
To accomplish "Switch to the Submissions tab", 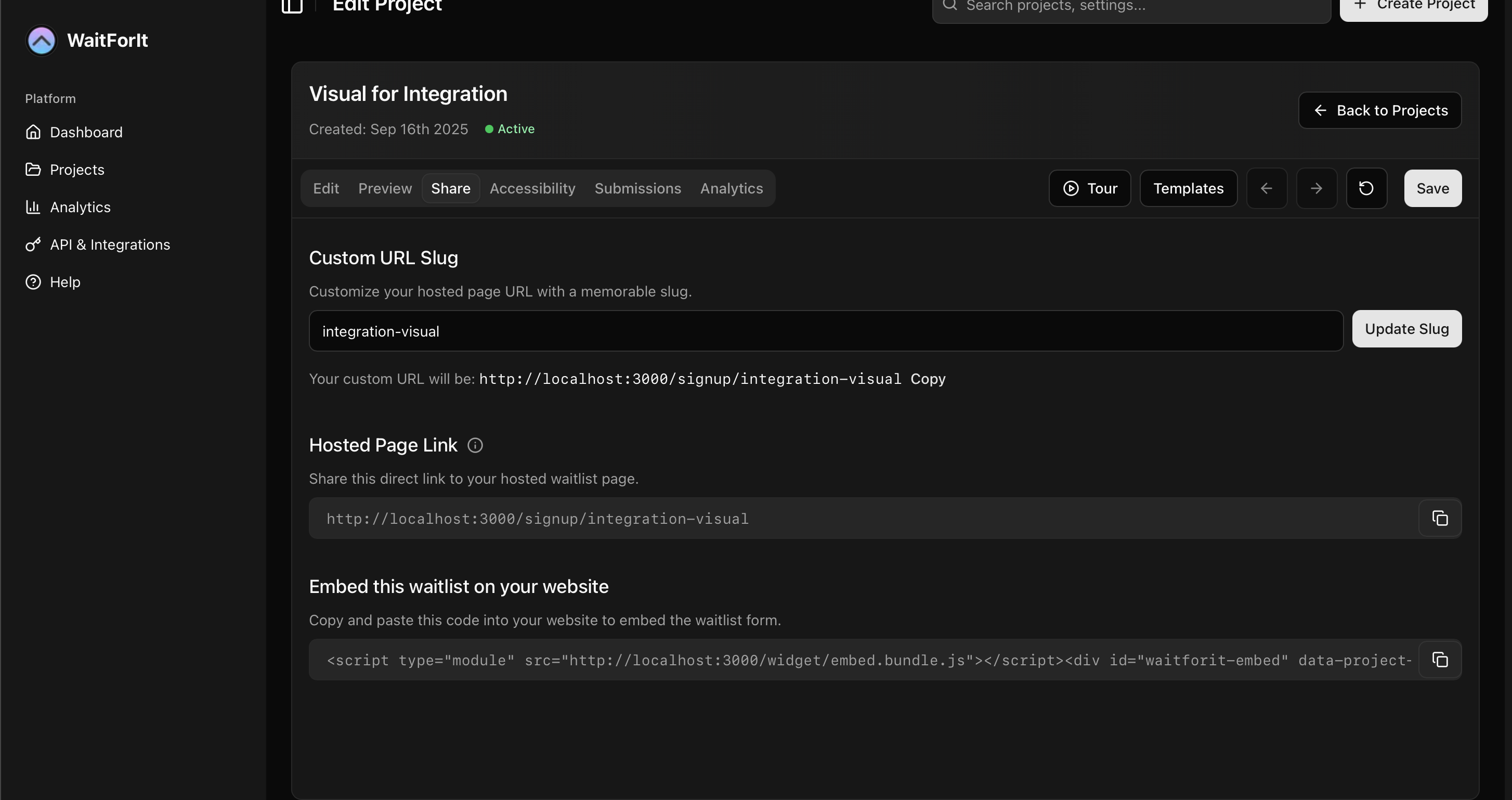I will point(637,188).
